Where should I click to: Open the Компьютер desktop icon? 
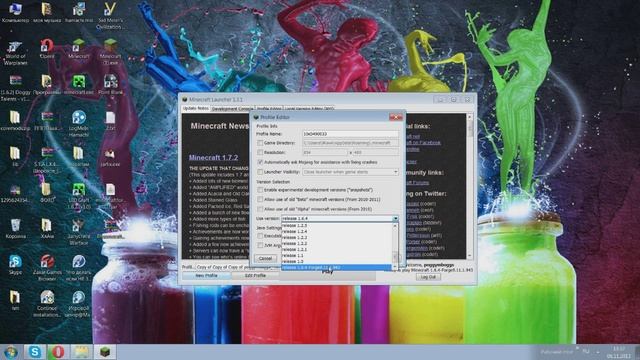coord(15,12)
